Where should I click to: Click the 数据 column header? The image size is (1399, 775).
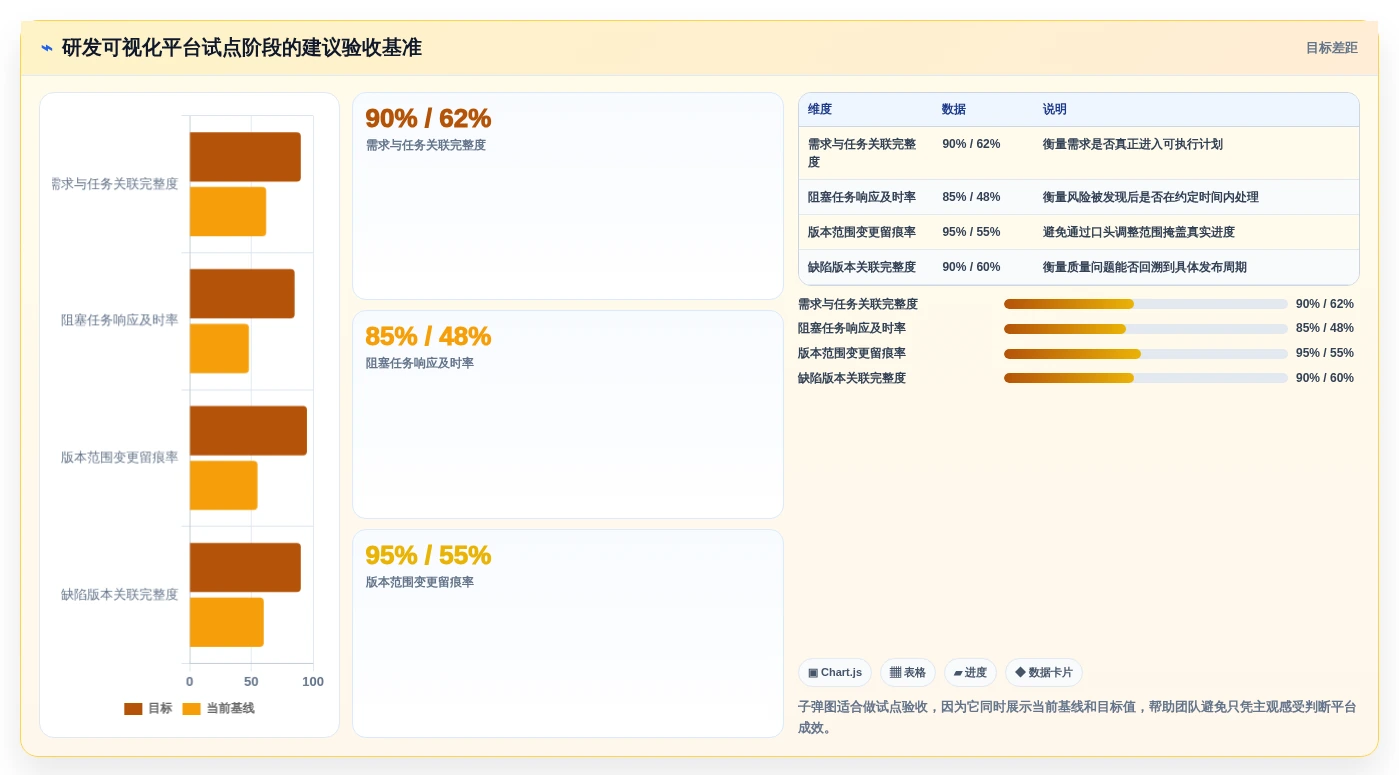pos(954,109)
